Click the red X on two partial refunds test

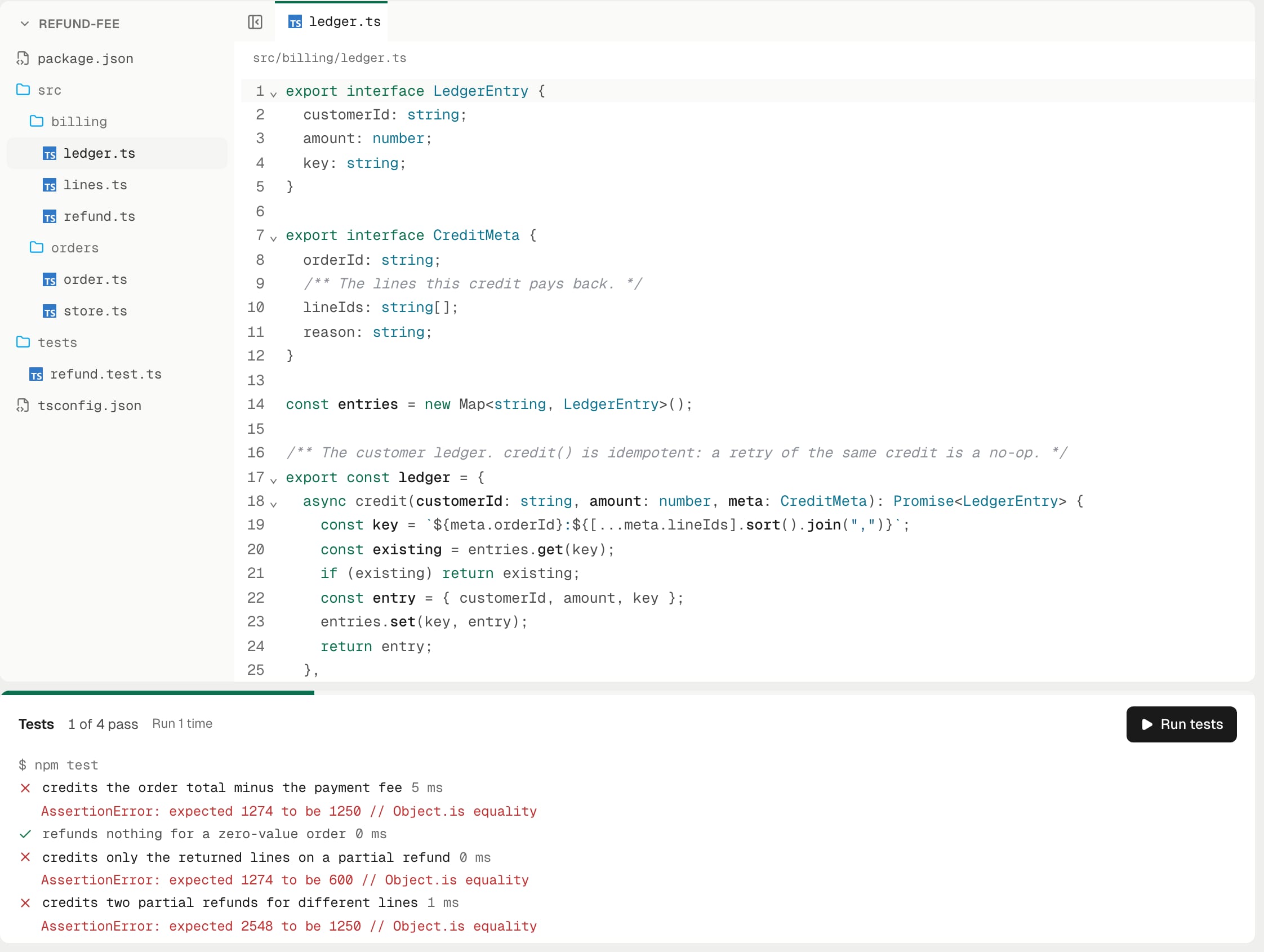point(25,903)
